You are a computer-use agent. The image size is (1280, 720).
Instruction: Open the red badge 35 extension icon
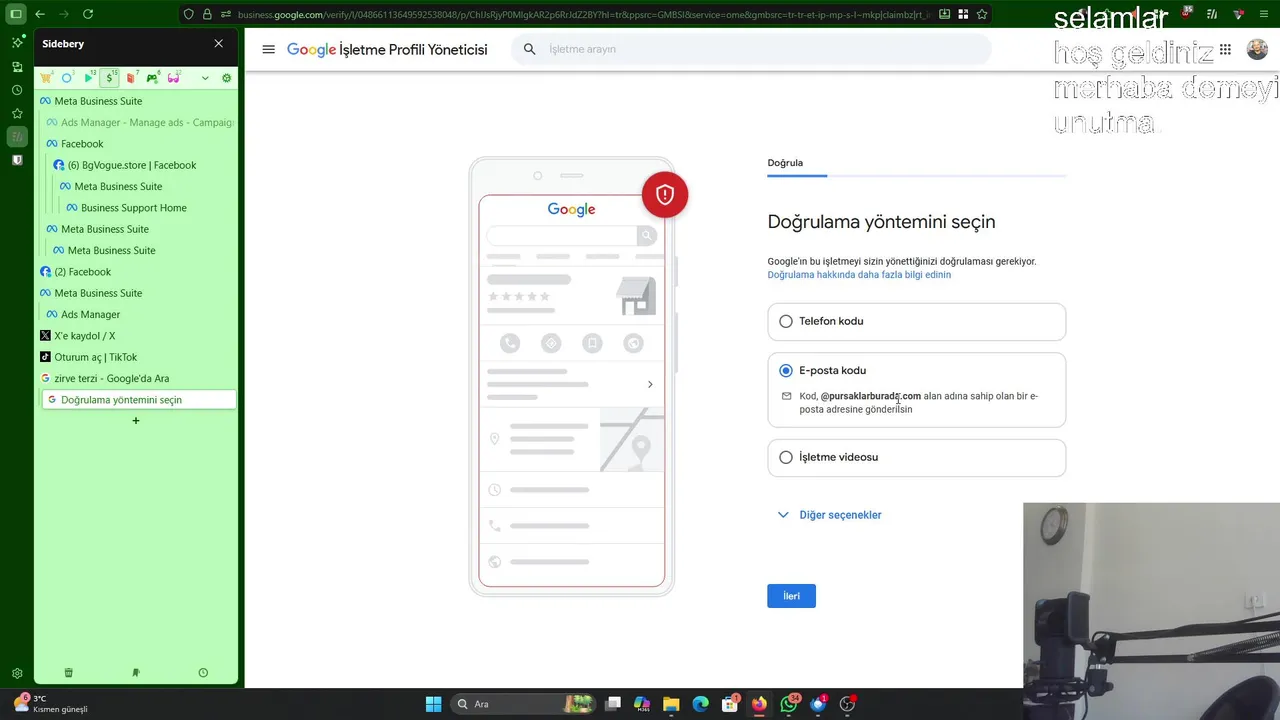[x=1185, y=14]
